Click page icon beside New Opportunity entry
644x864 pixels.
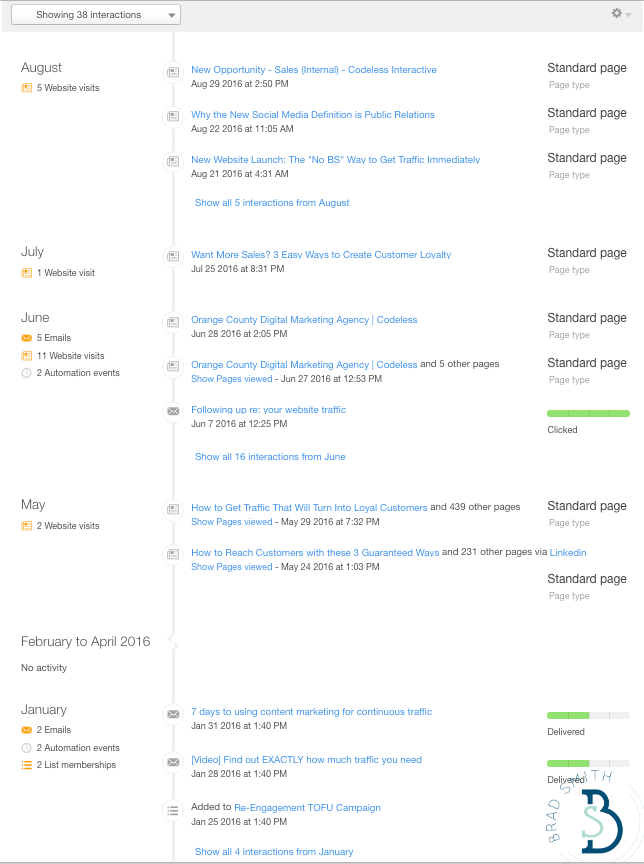(x=173, y=72)
